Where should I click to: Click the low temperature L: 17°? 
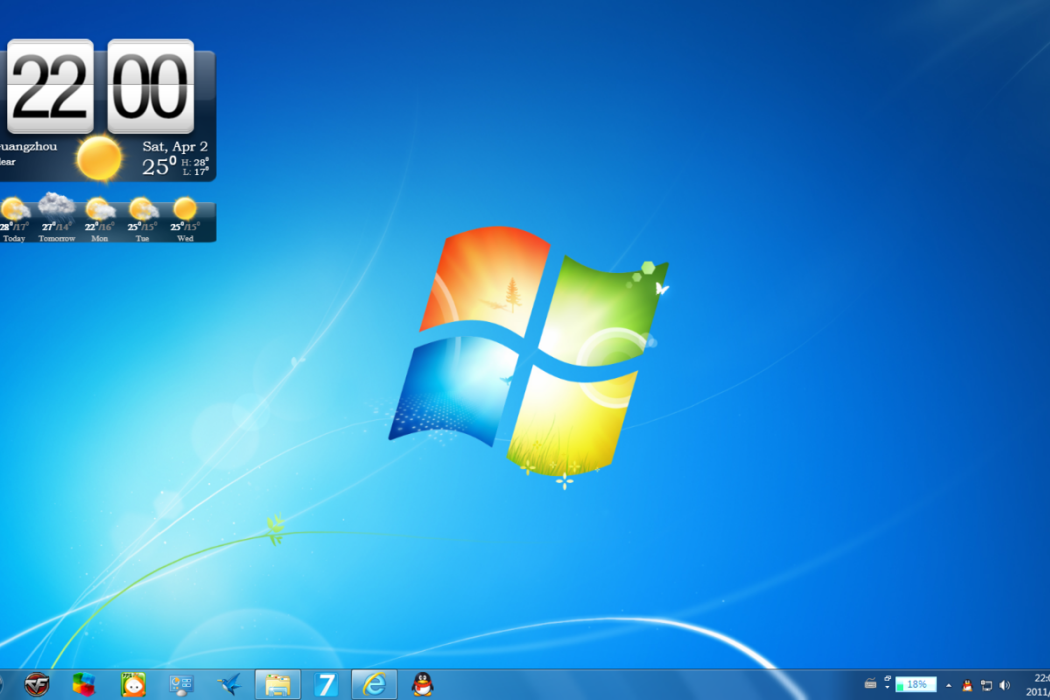195,172
